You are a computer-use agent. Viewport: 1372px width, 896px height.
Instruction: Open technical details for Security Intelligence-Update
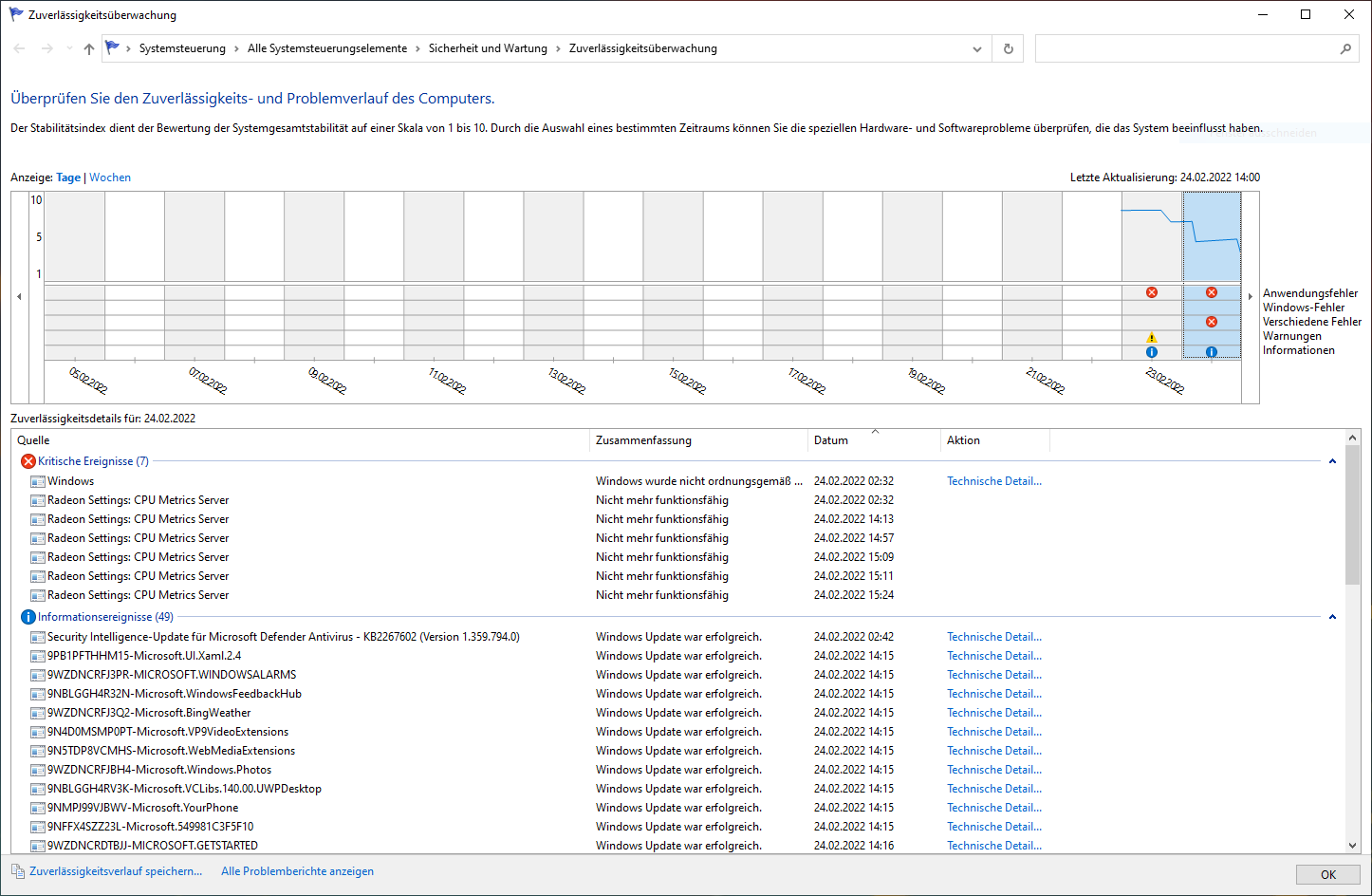(994, 637)
